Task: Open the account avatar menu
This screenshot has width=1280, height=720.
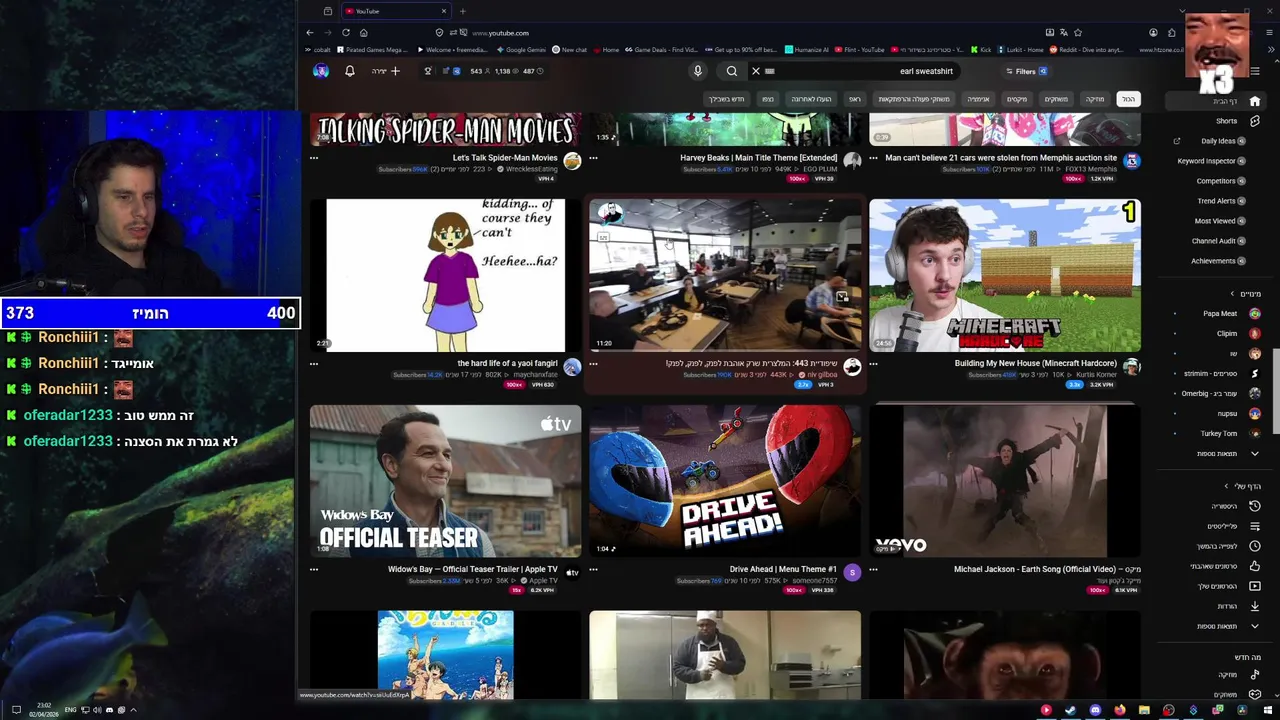Action: tap(321, 71)
